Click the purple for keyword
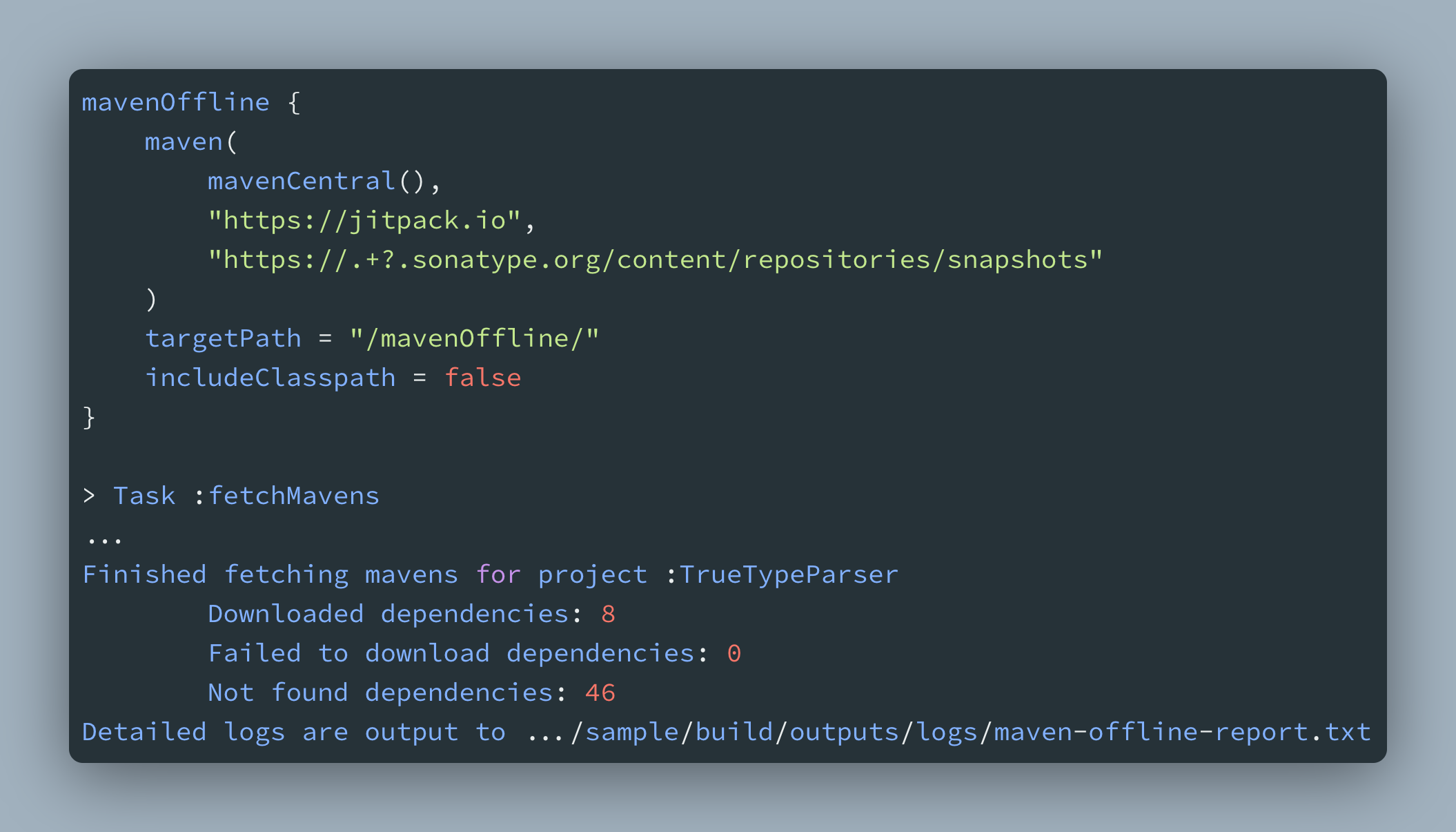The height and width of the screenshot is (832, 1456). click(498, 574)
